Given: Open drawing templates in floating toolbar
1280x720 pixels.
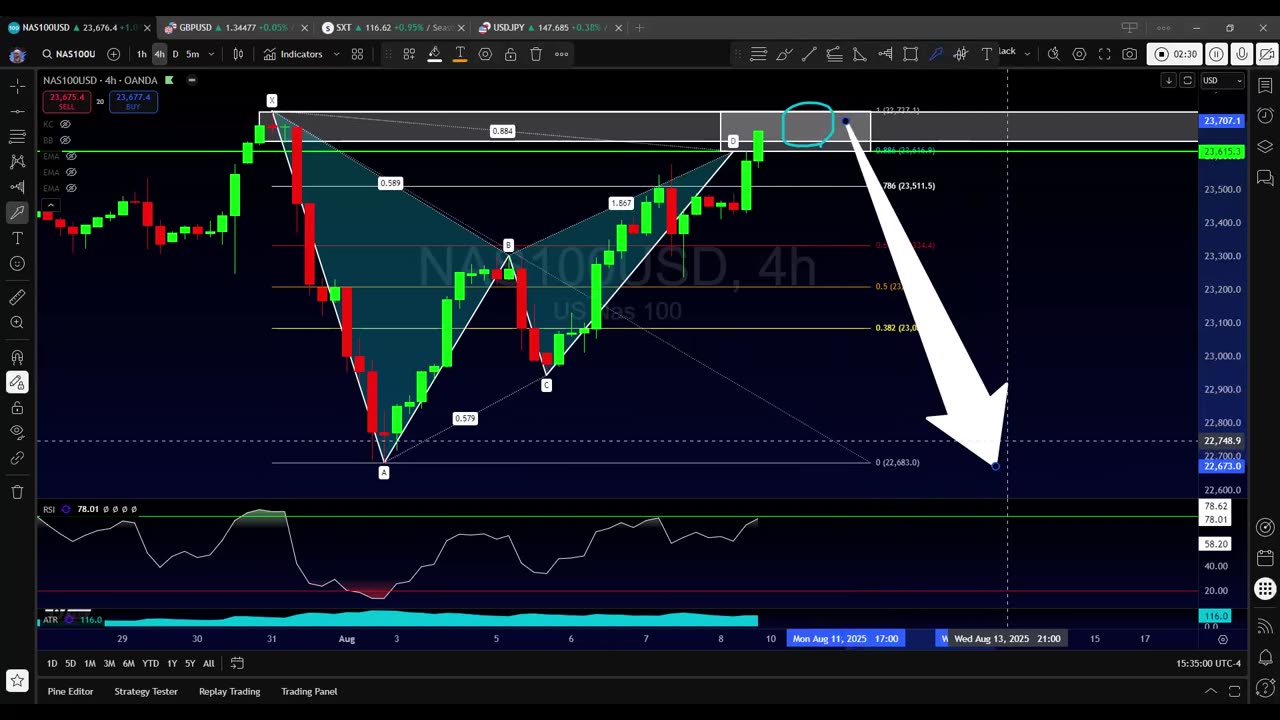Looking at the screenshot, I should (409, 54).
